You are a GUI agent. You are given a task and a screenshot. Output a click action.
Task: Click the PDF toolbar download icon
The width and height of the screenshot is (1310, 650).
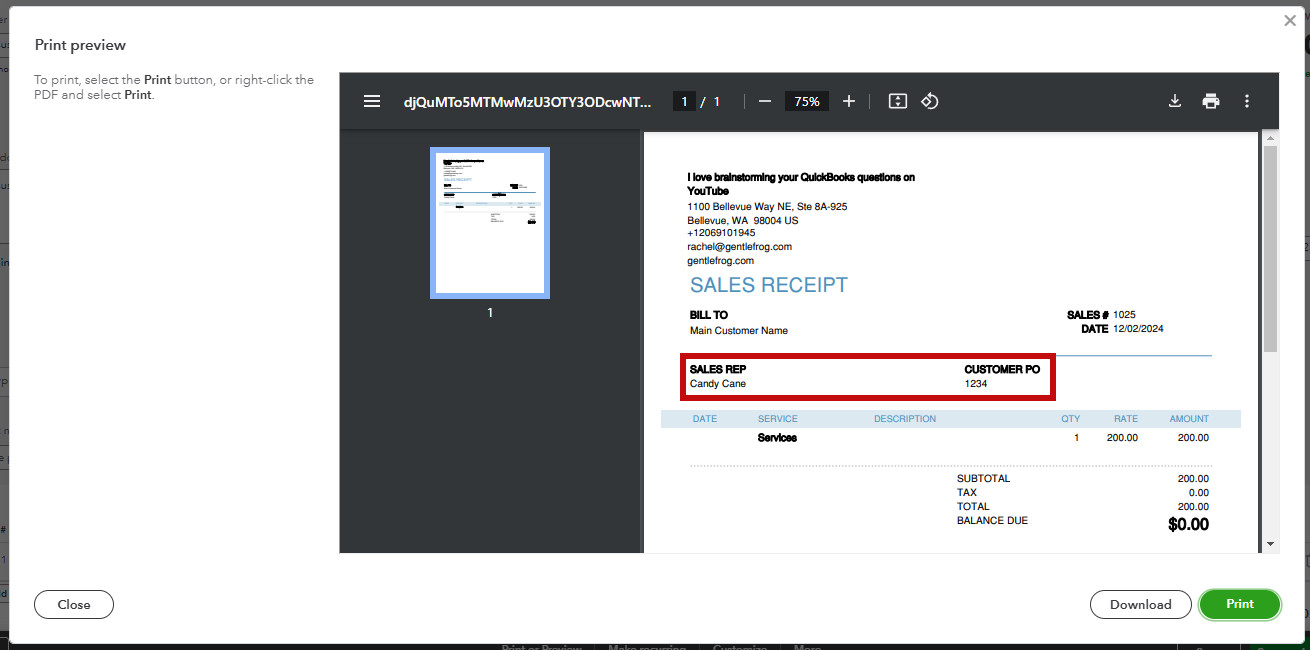point(1175,101)
